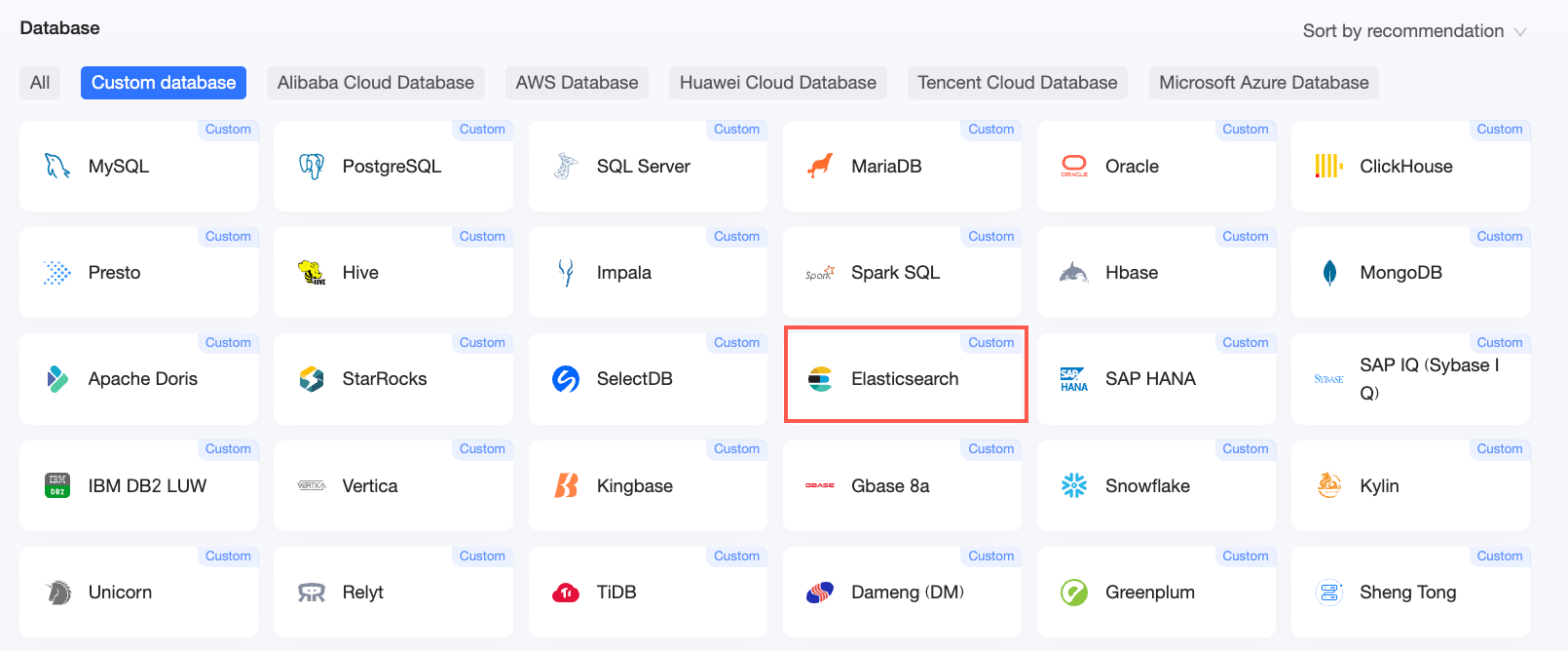This screenshot has width=1568, height=651.
Task: Click the PostgreSQL elephant icon
Action: 312,167
